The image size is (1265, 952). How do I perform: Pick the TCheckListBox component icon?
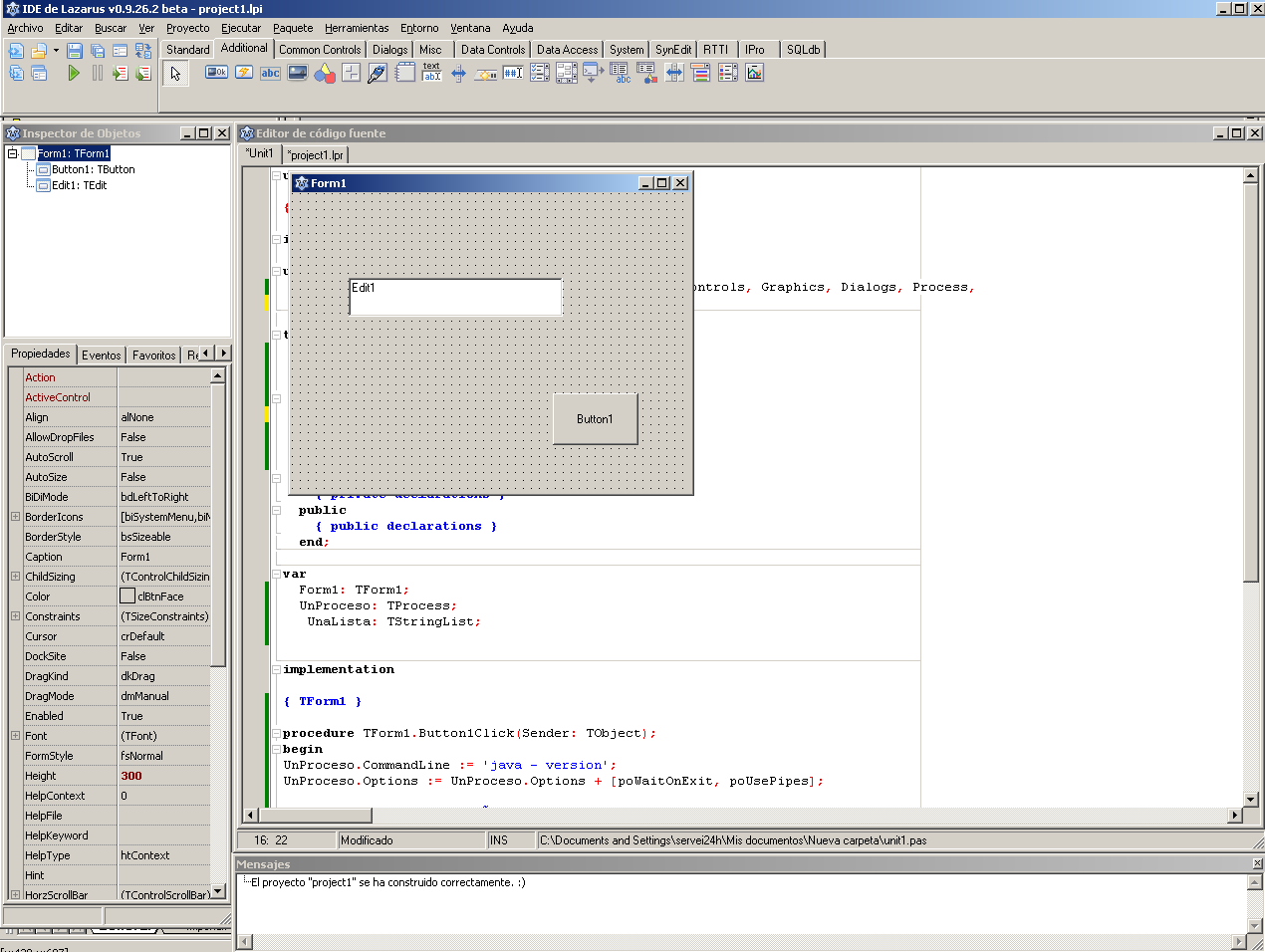coord(540,72)
